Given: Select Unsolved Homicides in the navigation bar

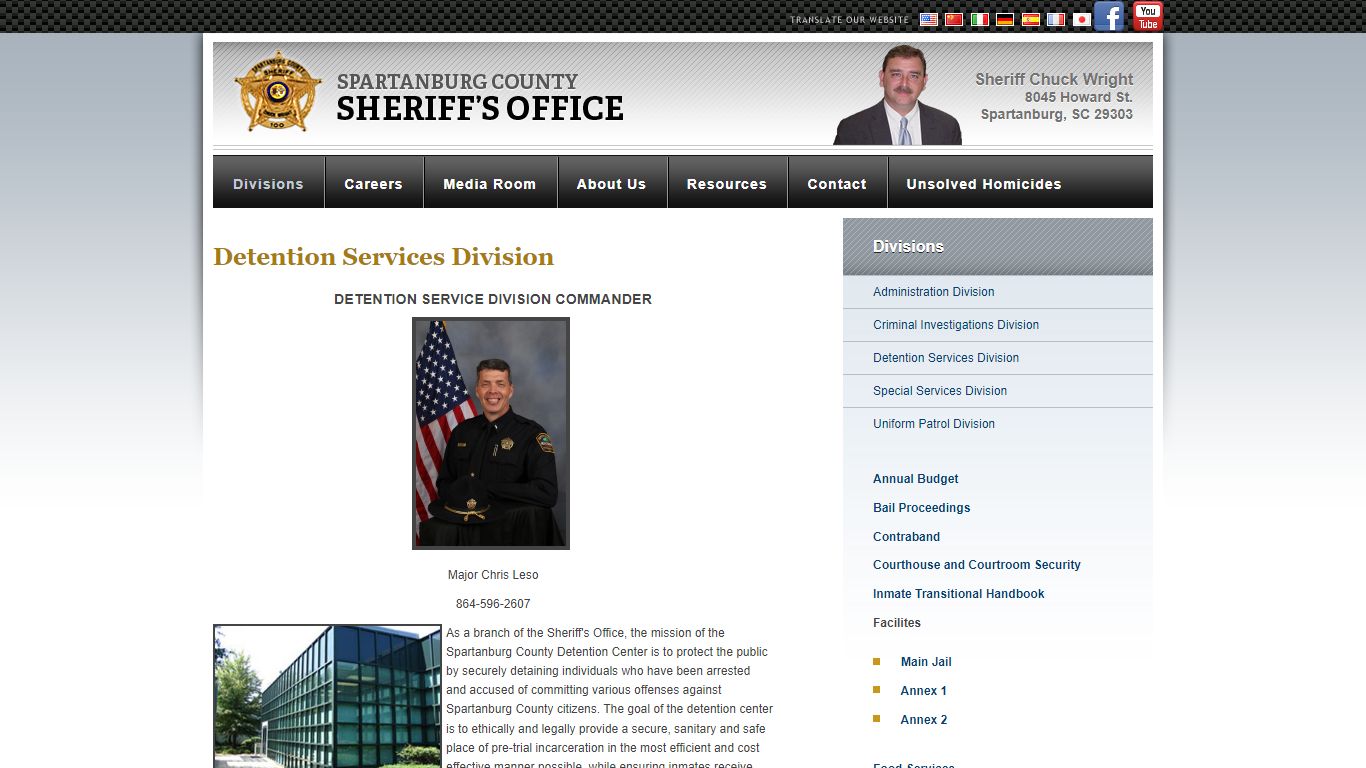Looking at the screenshot, I should 983,184.
